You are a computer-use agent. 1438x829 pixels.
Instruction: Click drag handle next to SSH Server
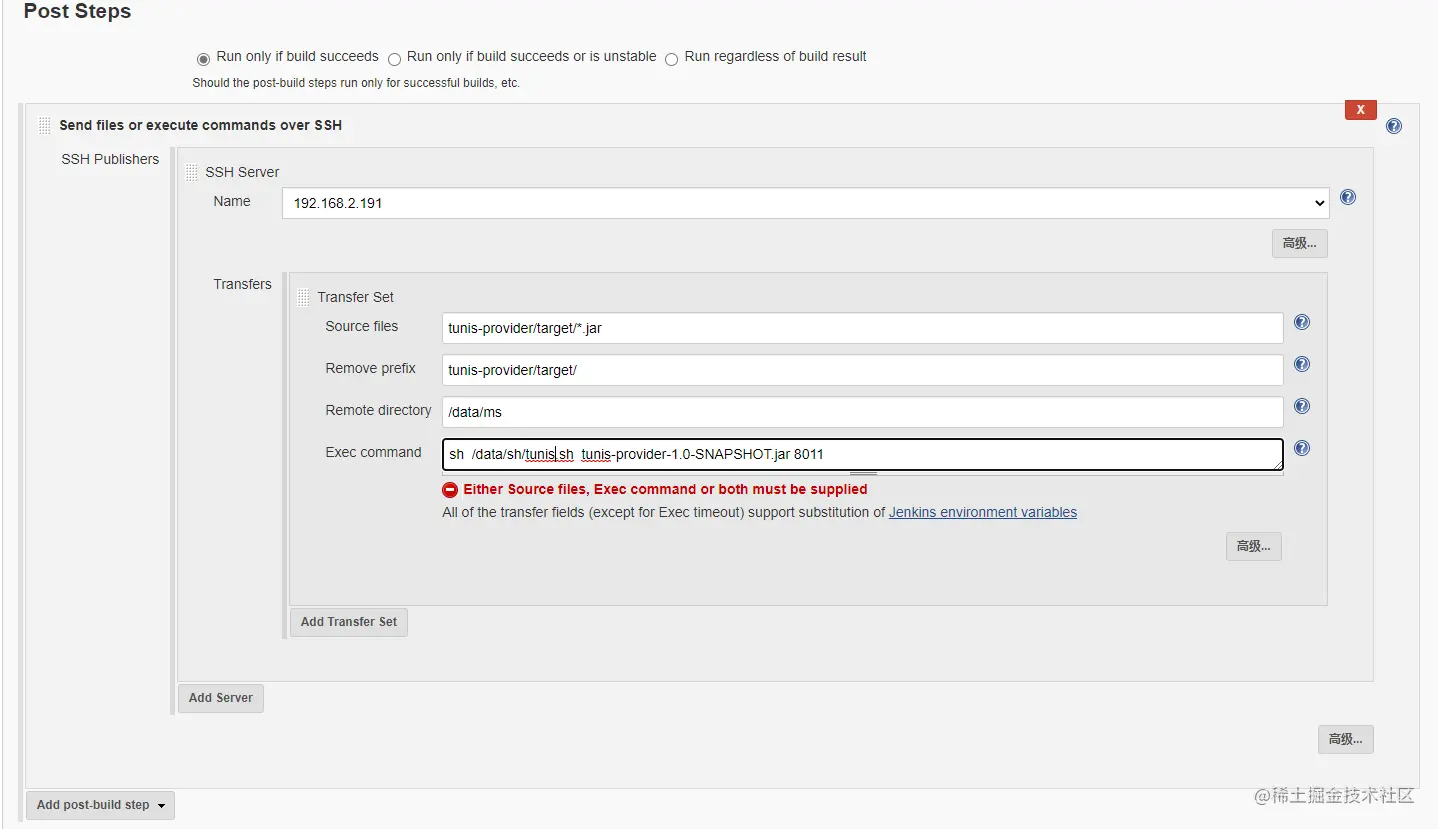[192, 172]
